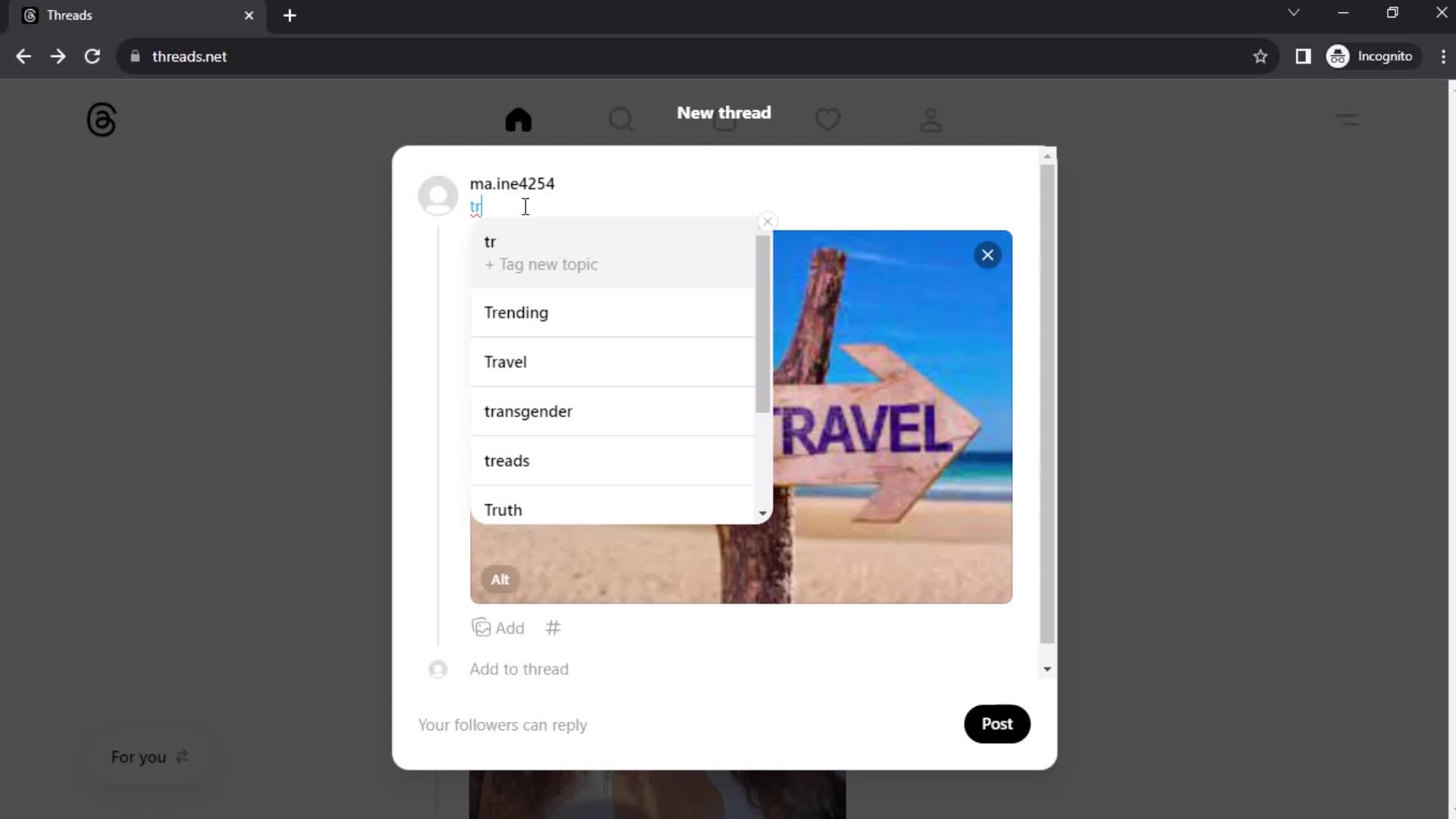Close the travel image attachment
The width and height of the screenshot is (1456, 819).
988,254
